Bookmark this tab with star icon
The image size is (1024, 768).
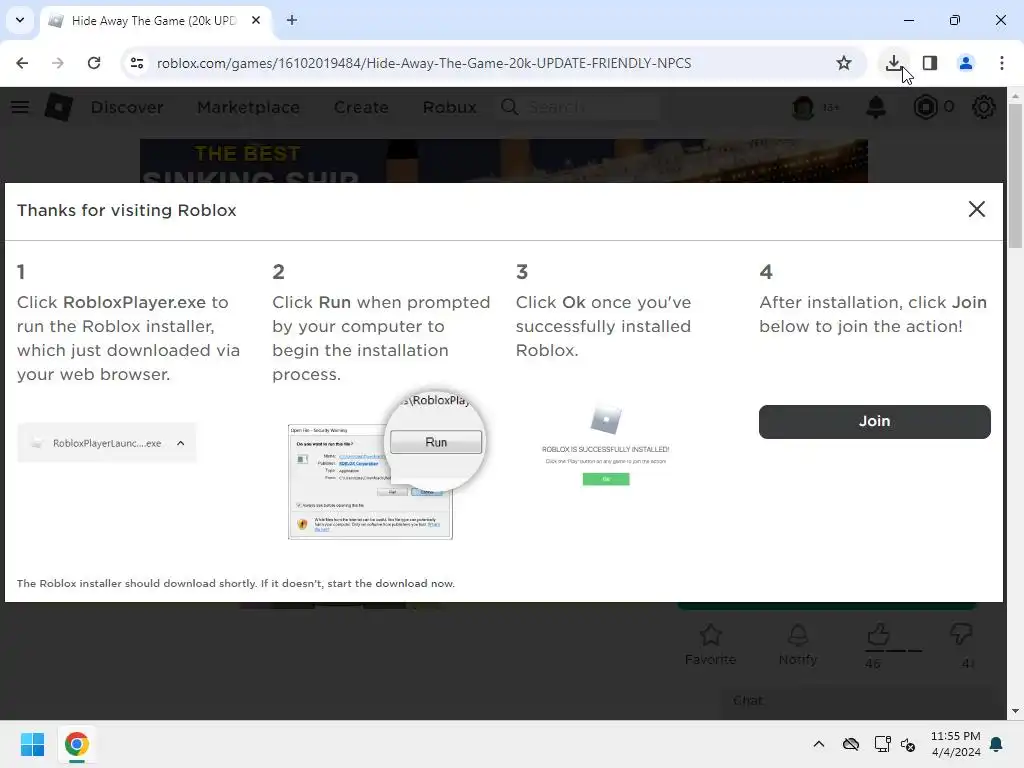[x=844, y=63]
